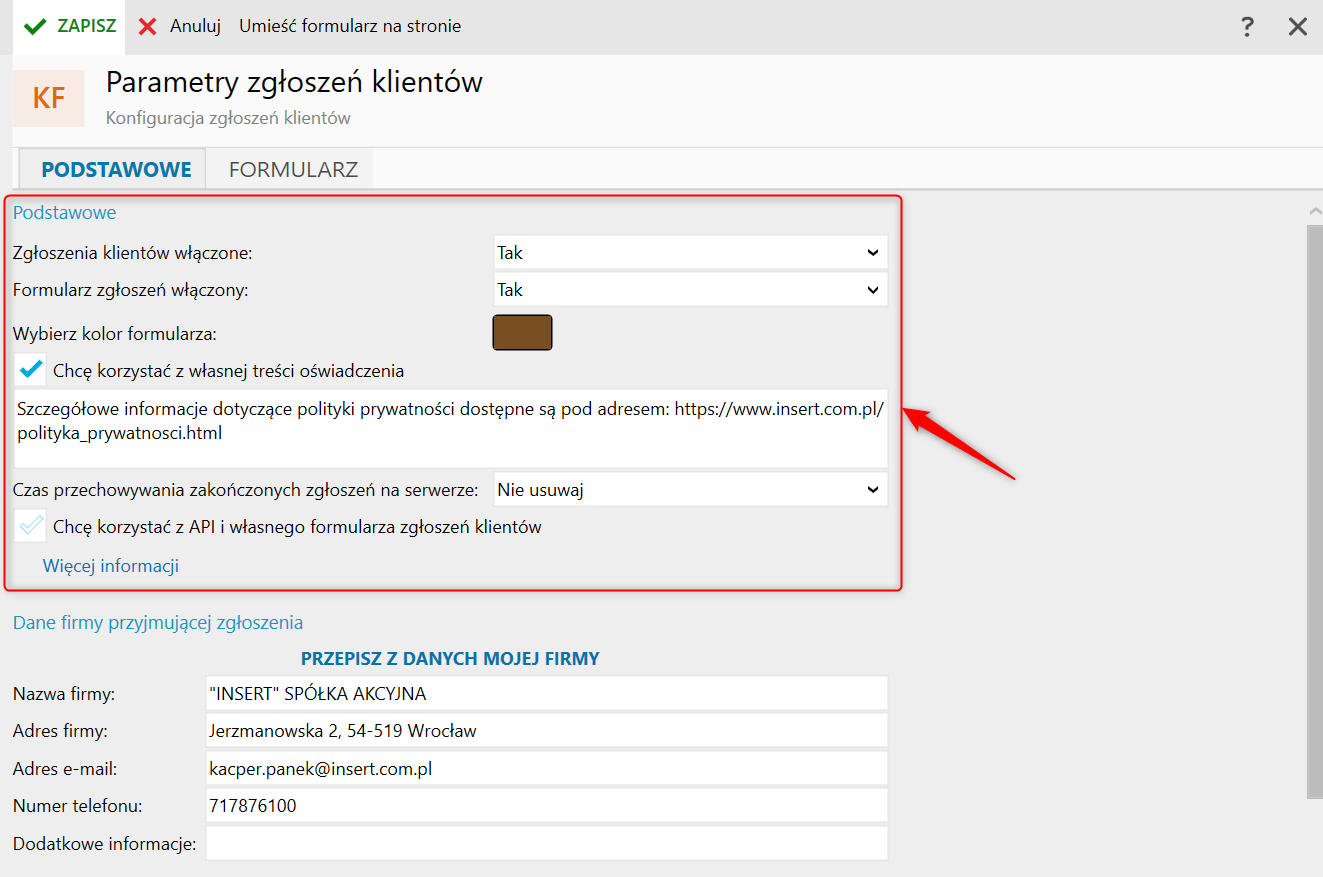
Task: Click the Dane firmy przyjmującej zgłoszenia heading
Action: [158, 623]
